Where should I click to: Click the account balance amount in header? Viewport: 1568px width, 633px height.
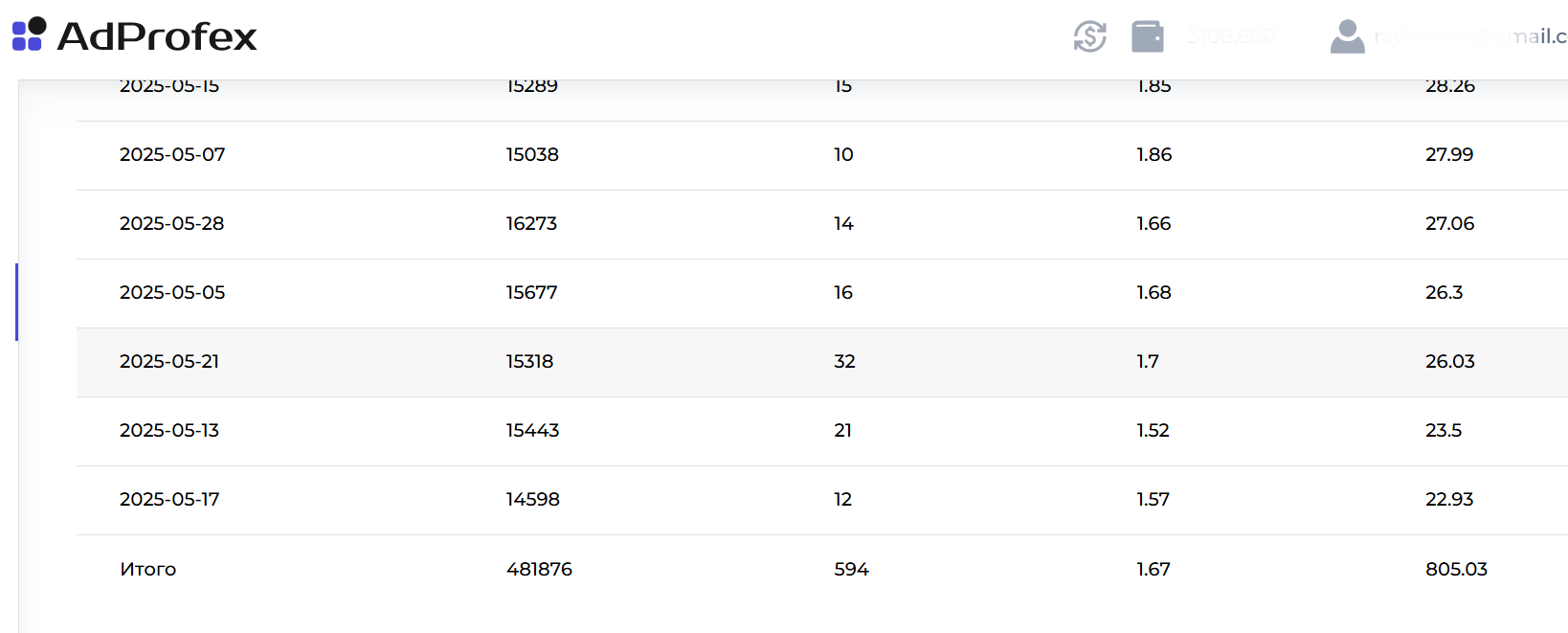click(x=1231, y=36)
